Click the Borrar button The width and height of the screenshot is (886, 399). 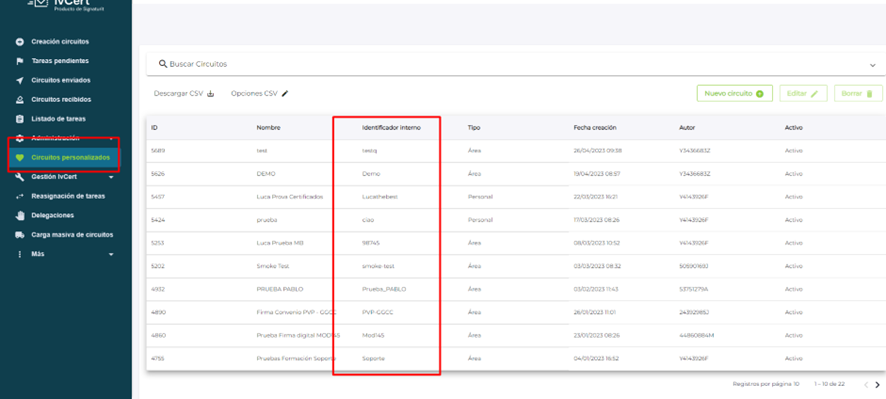tap(858, 94)
